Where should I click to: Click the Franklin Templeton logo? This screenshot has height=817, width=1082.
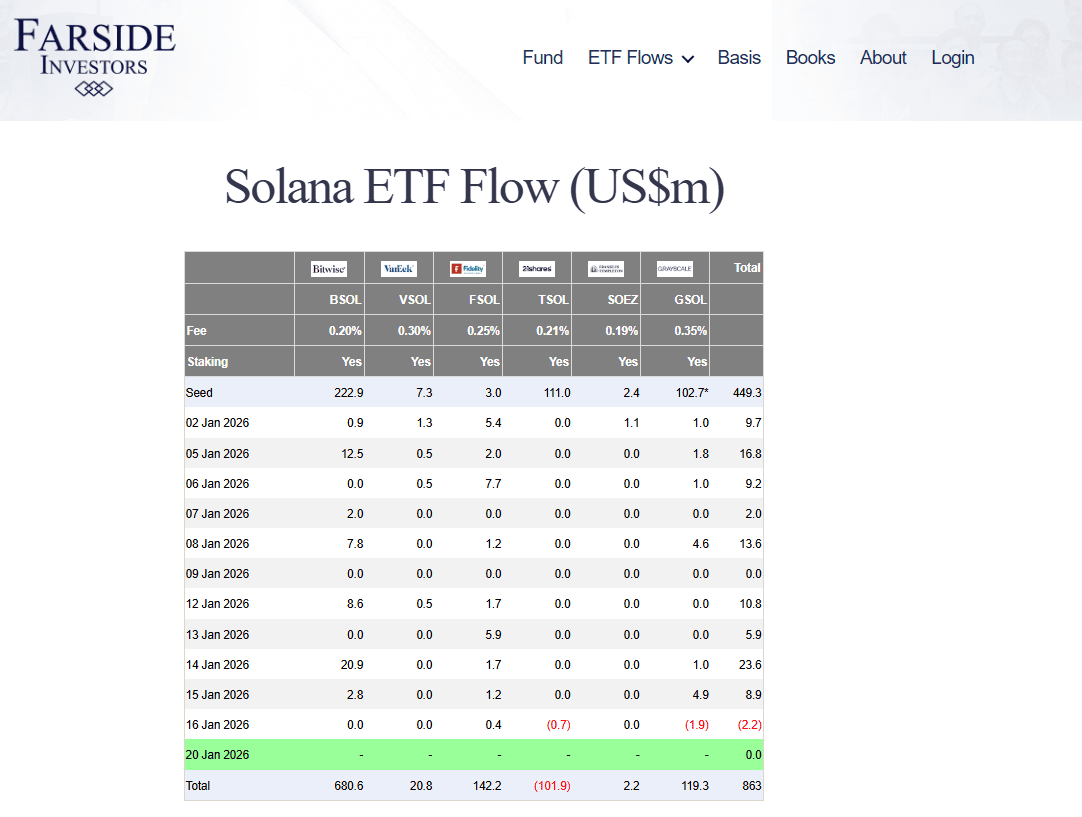click(x=606, y=269)
